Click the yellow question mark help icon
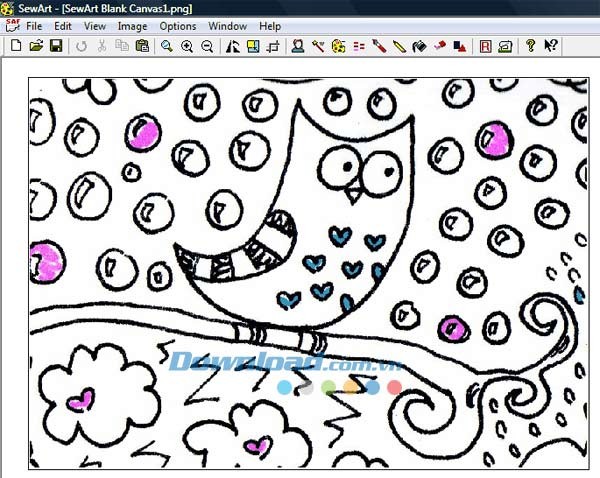 tap(530, 46)
